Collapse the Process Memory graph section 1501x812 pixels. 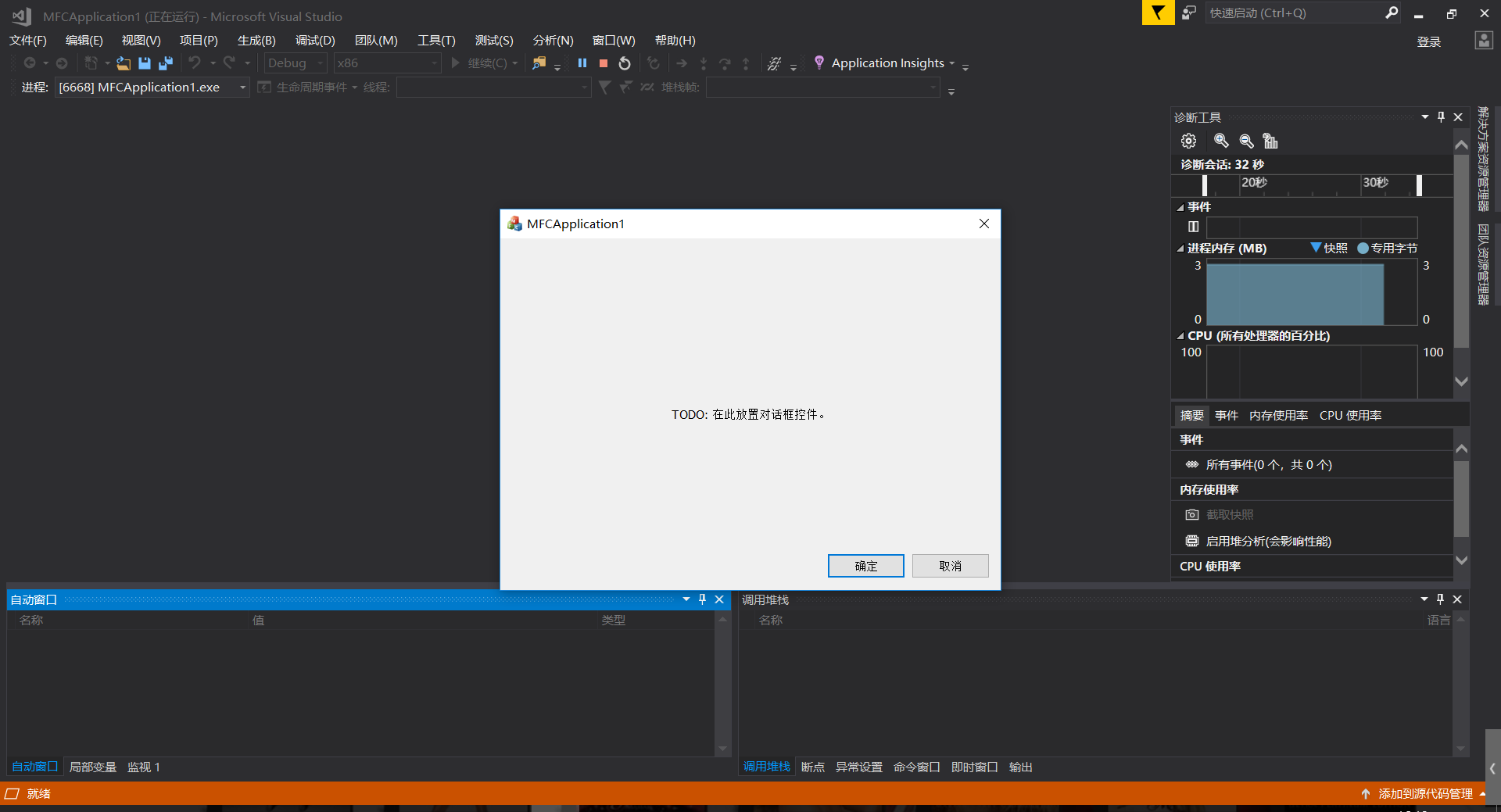tap(1180, 249)
